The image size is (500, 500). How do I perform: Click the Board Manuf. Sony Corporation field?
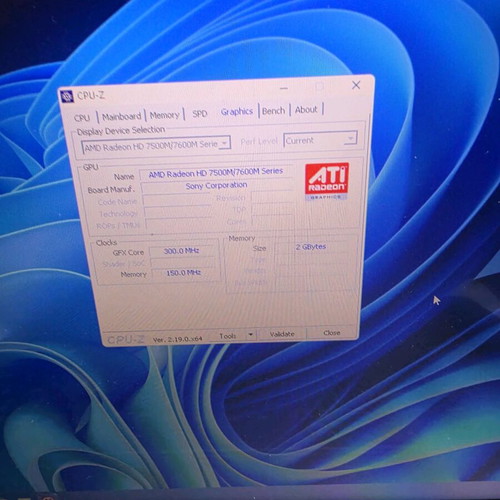click(216, 186)
